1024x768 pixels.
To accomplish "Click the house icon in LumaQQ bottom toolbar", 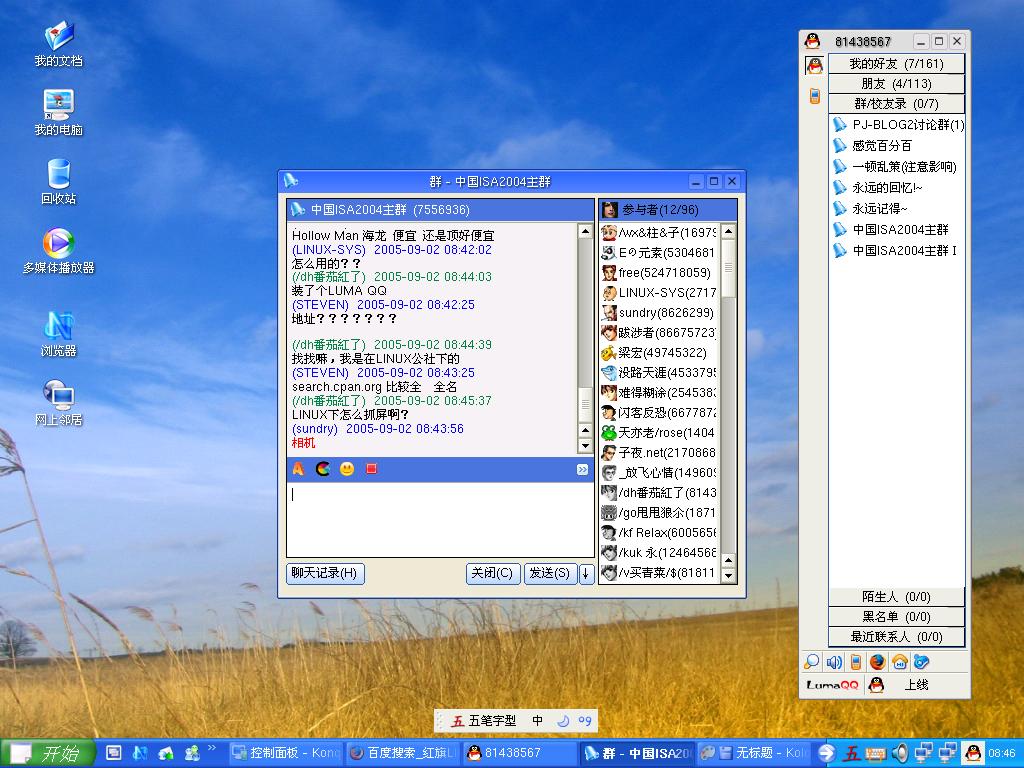I will pyautogui.click(x=899, y=661).
